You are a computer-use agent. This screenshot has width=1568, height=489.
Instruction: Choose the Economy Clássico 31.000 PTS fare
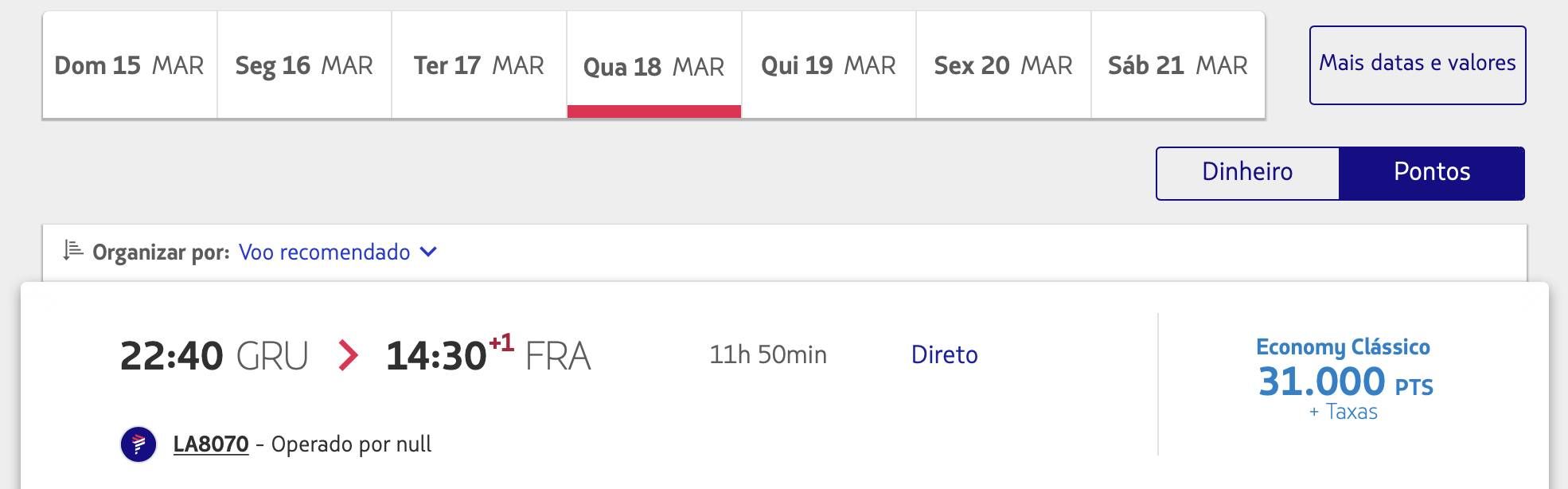click(x=1344, y=379)
